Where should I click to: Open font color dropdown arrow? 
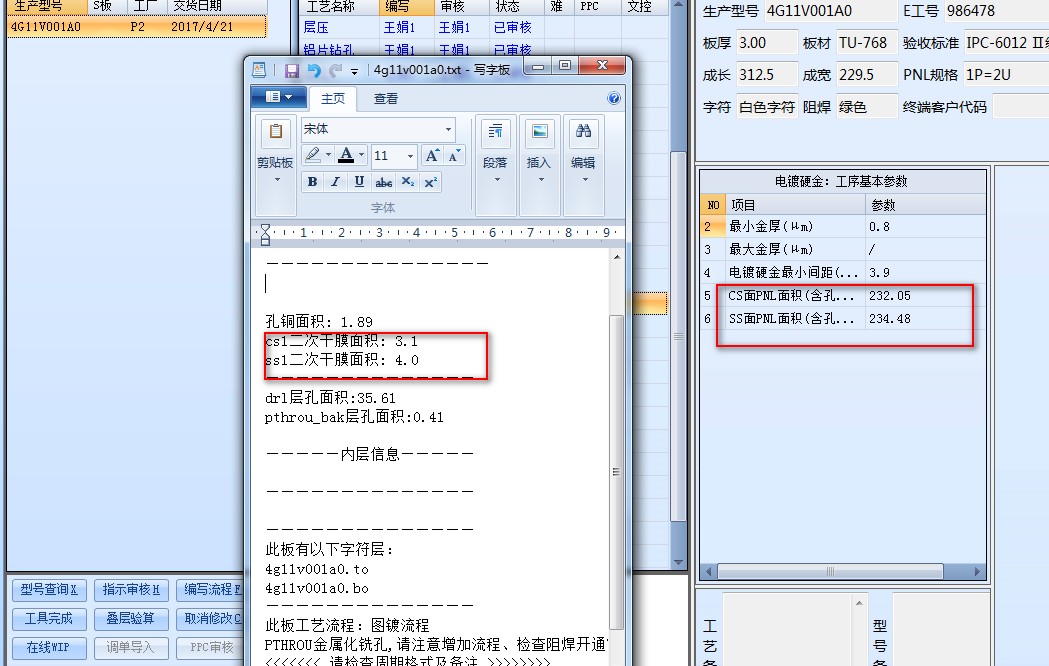[x=361, y=155]
